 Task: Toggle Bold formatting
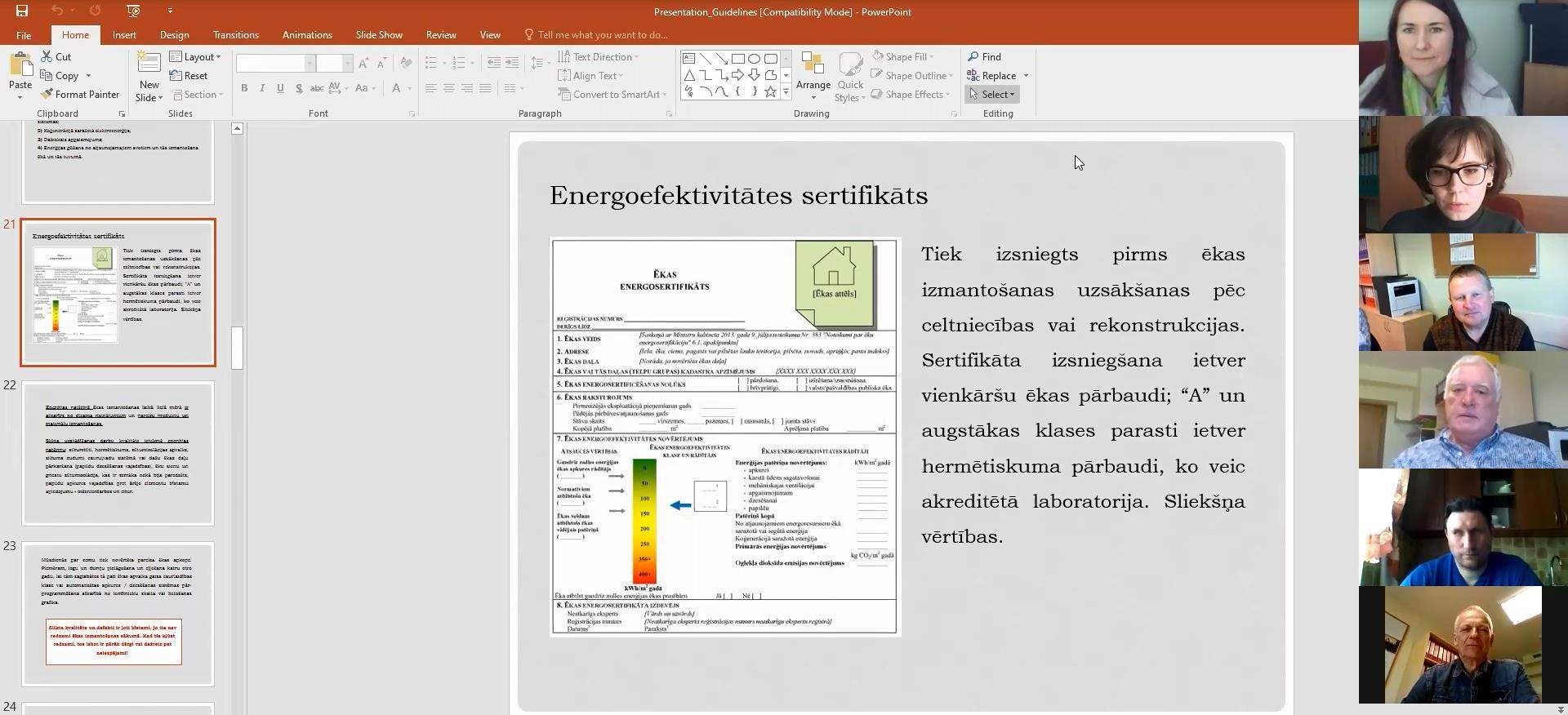point(244,88)
